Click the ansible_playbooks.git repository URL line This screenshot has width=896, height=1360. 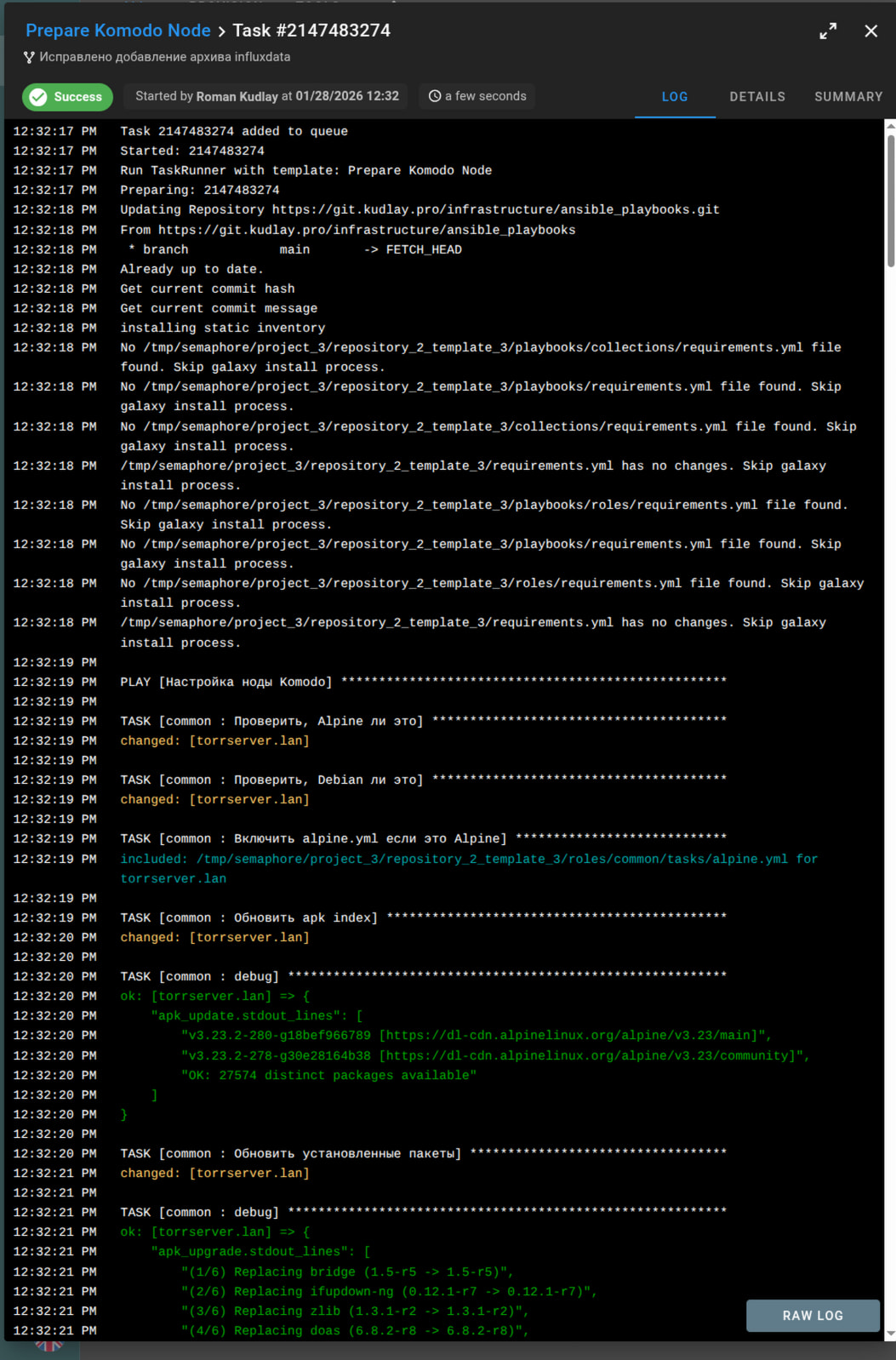419,209
